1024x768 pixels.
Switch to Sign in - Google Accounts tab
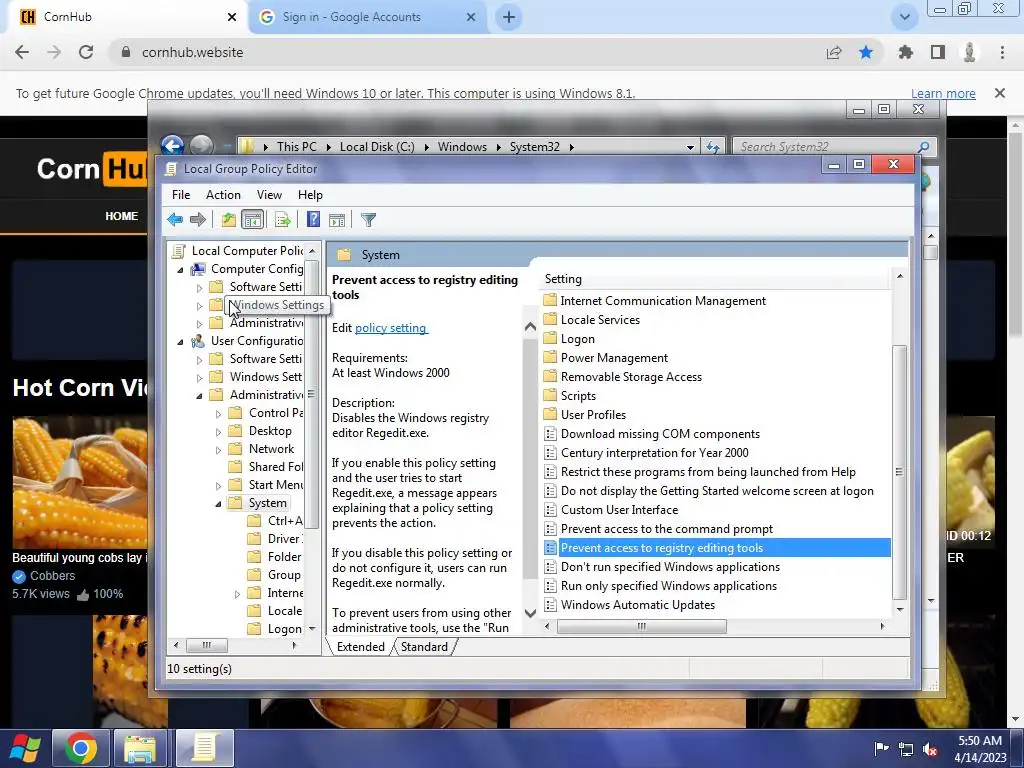click(x=368, y=17)
